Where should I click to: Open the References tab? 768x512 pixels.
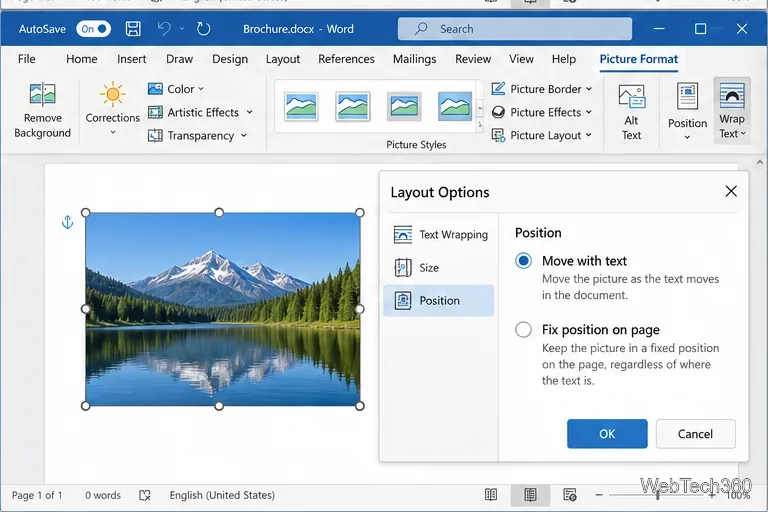pos(346,59)
